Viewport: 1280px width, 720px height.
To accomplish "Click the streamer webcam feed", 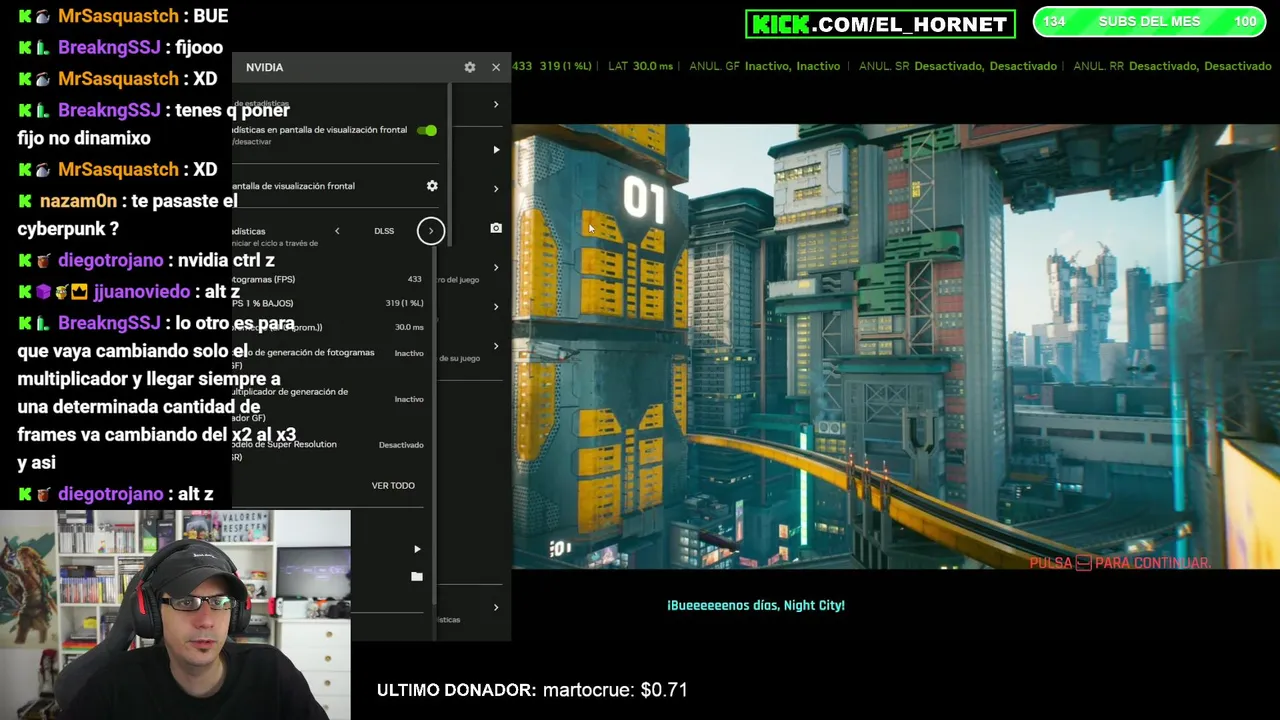I will click(x=175, y=615).
